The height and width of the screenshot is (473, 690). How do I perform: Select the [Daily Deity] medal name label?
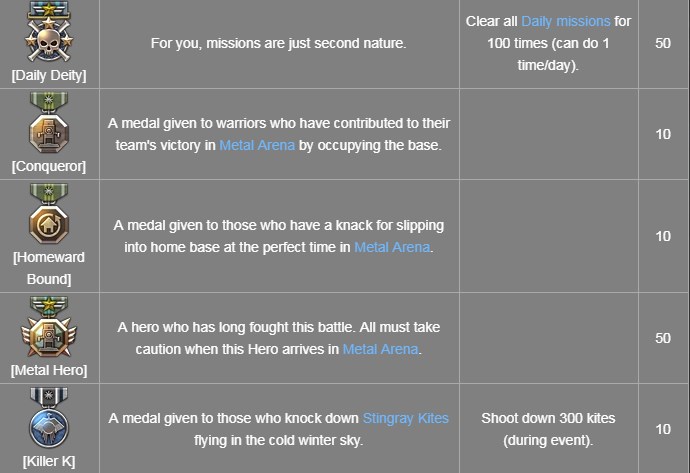click(48, 75)
